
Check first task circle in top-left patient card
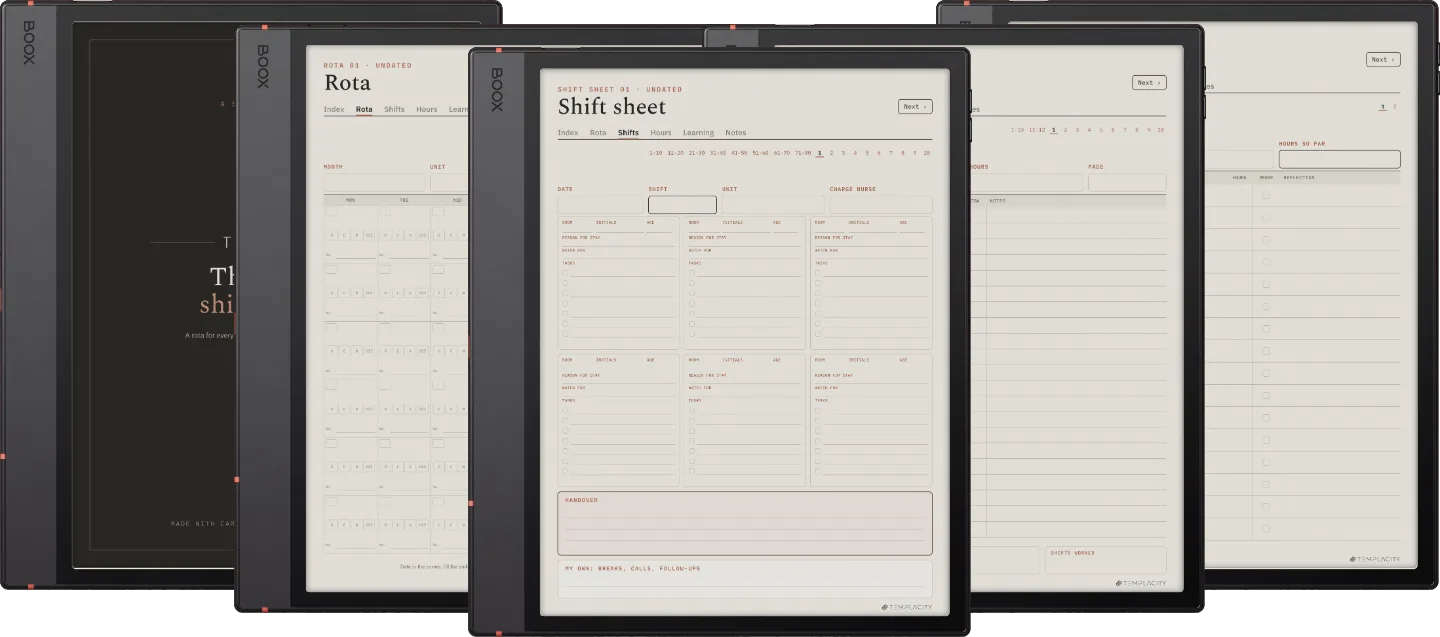pyautogui.click(x=565, y=273)
